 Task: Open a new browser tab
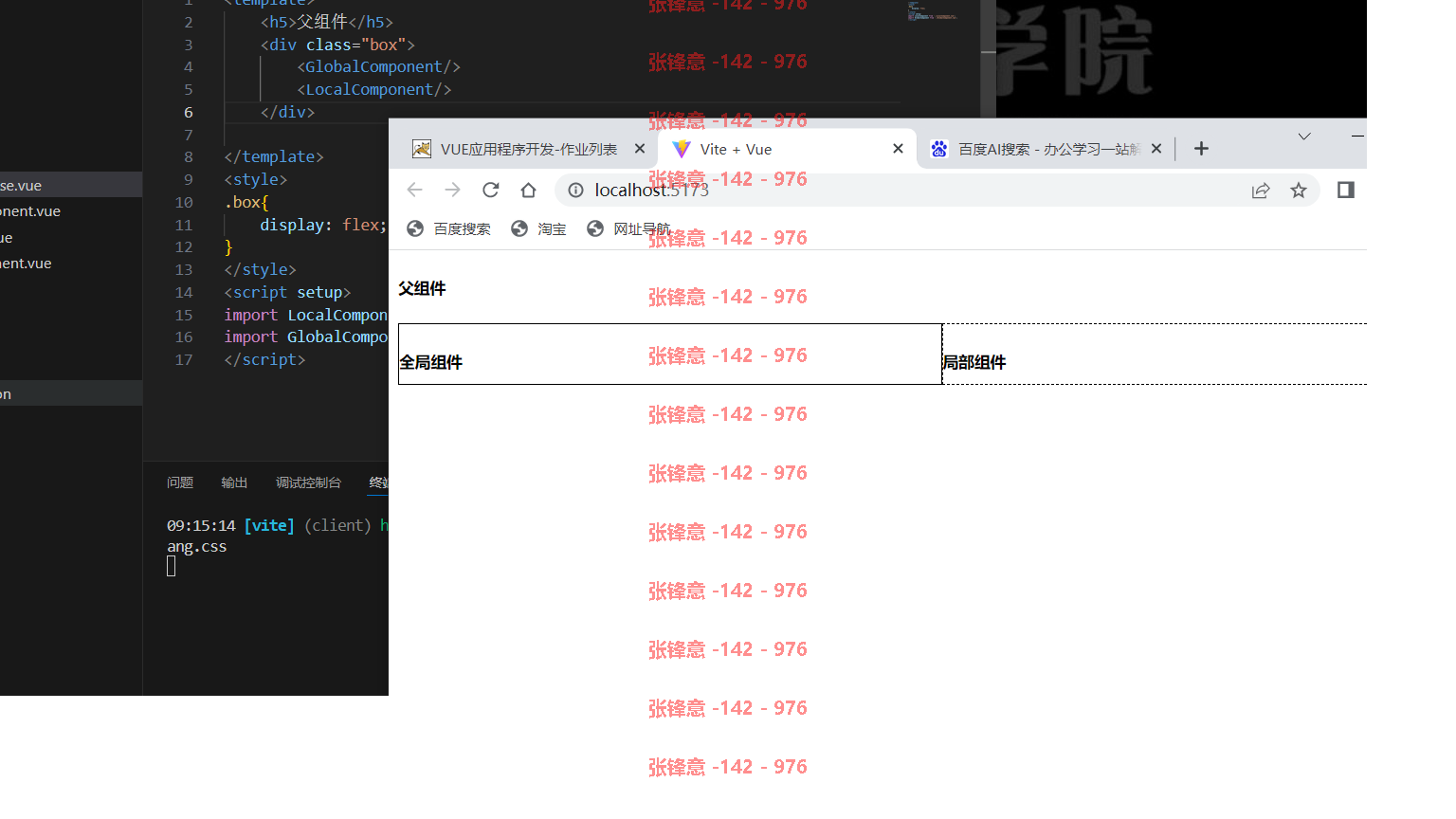pyautogui.click(x=1201, y=148)
